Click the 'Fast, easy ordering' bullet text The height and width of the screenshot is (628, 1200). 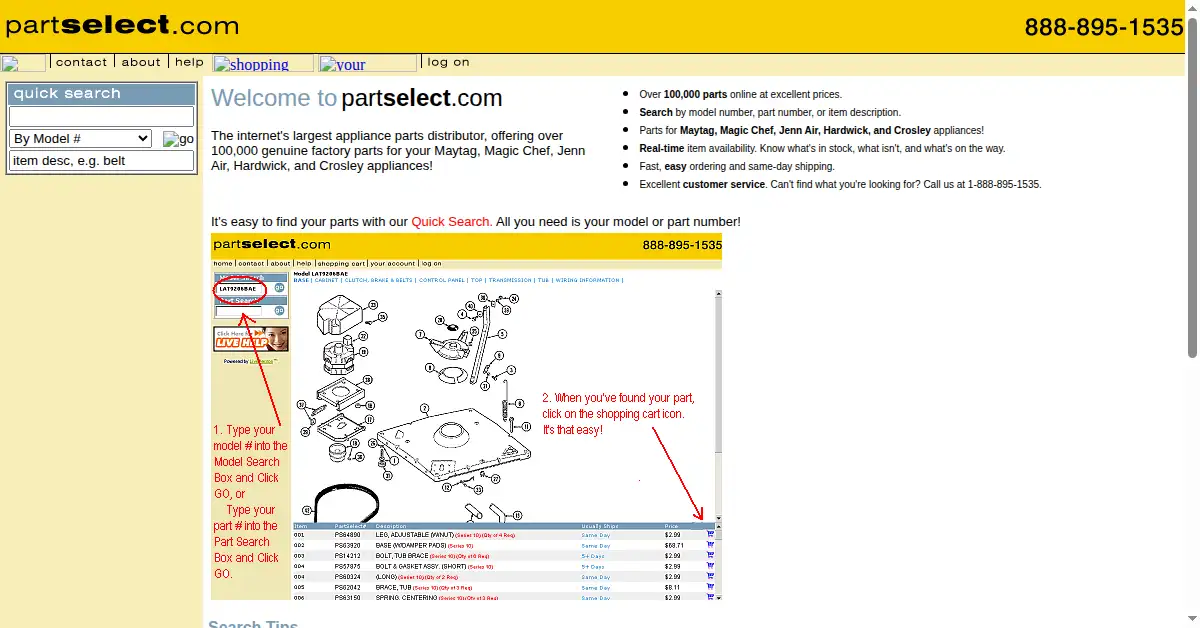point(737,167)
